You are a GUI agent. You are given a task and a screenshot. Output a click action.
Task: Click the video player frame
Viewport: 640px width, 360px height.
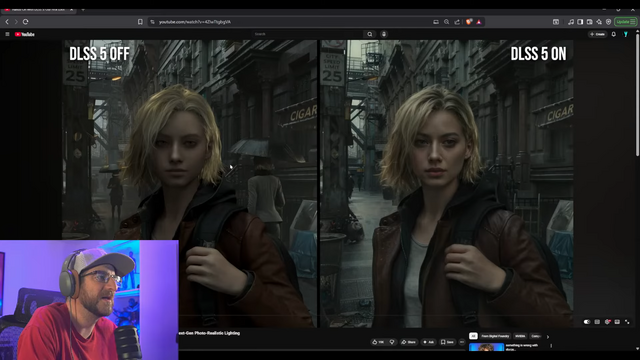point(318,184)
